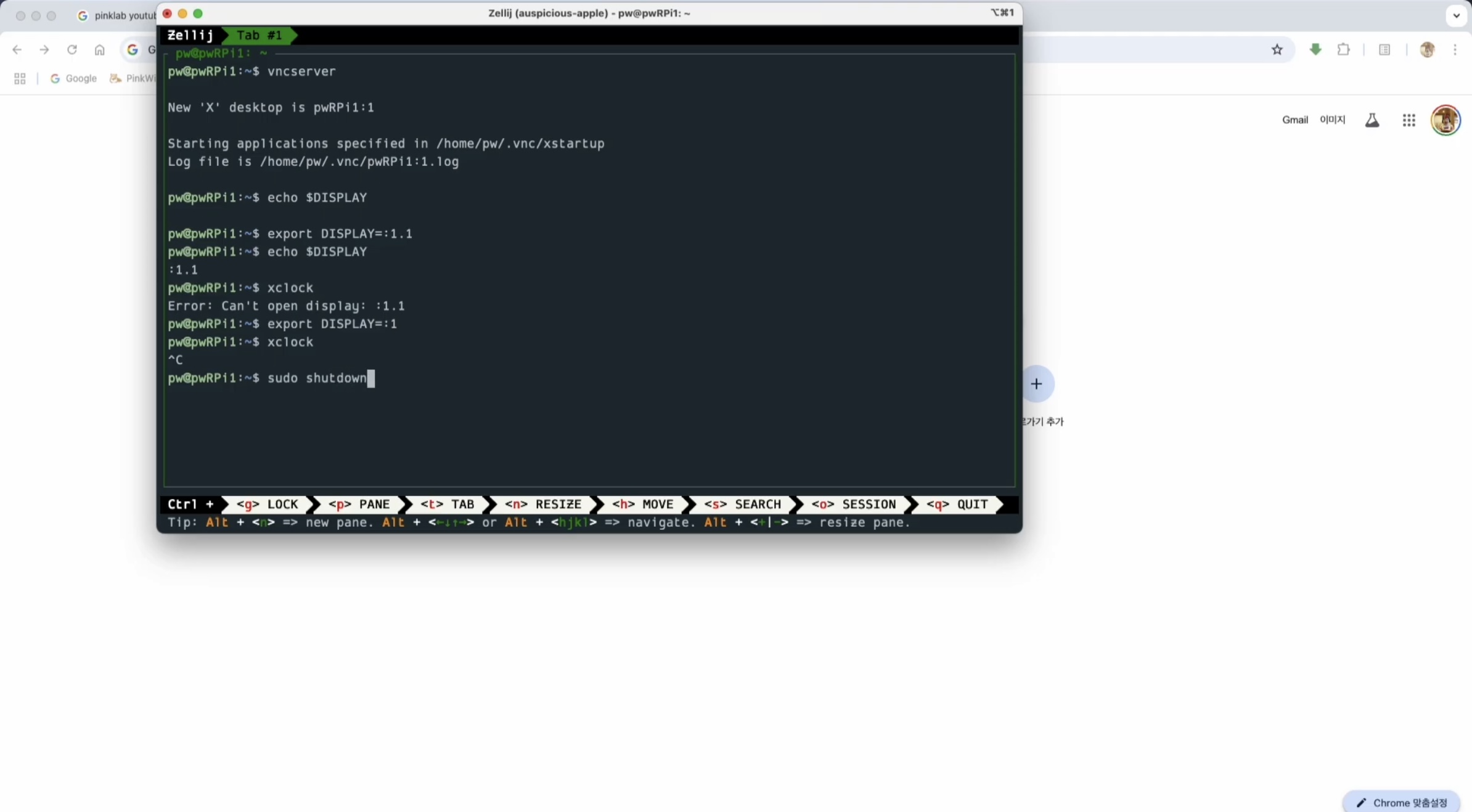Open Chrome three-dot menu

click(x=1455, y=50)
